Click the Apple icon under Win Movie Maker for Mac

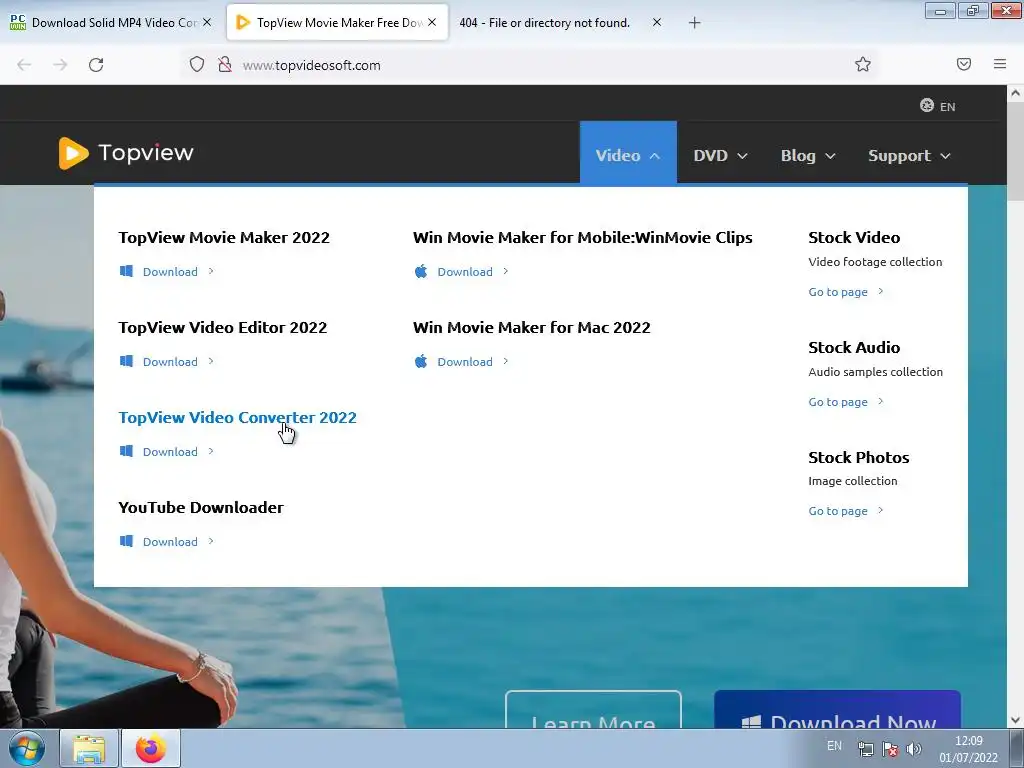(x=421, y=361)
